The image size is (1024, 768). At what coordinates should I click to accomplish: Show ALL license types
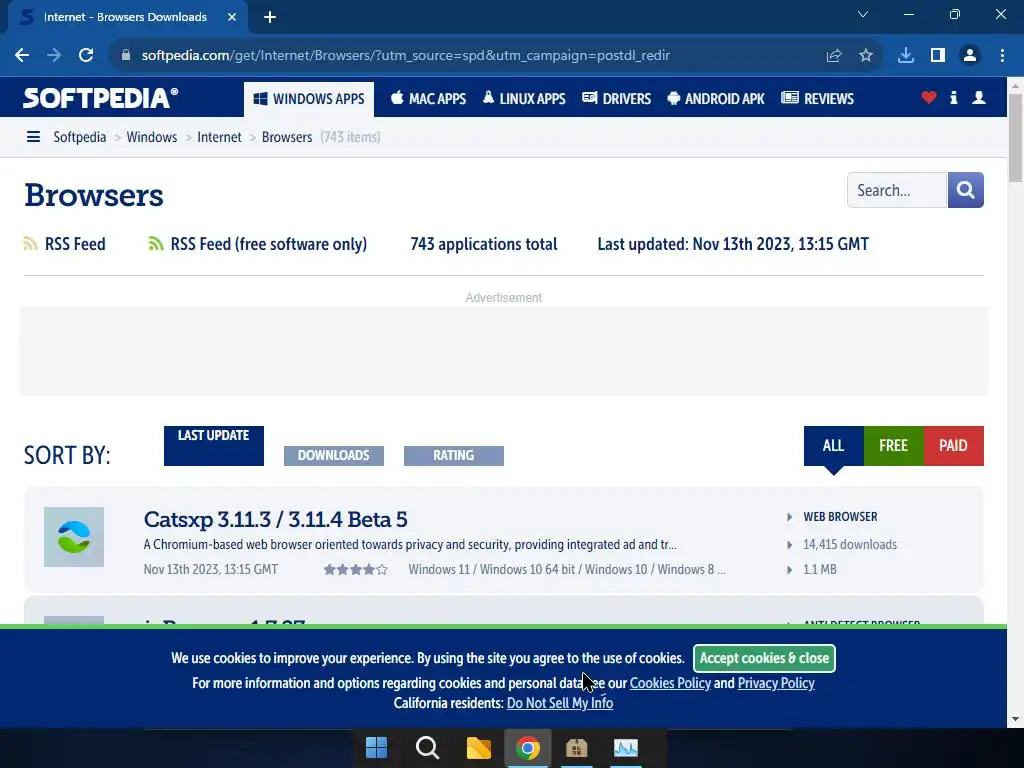pos(833,446)
